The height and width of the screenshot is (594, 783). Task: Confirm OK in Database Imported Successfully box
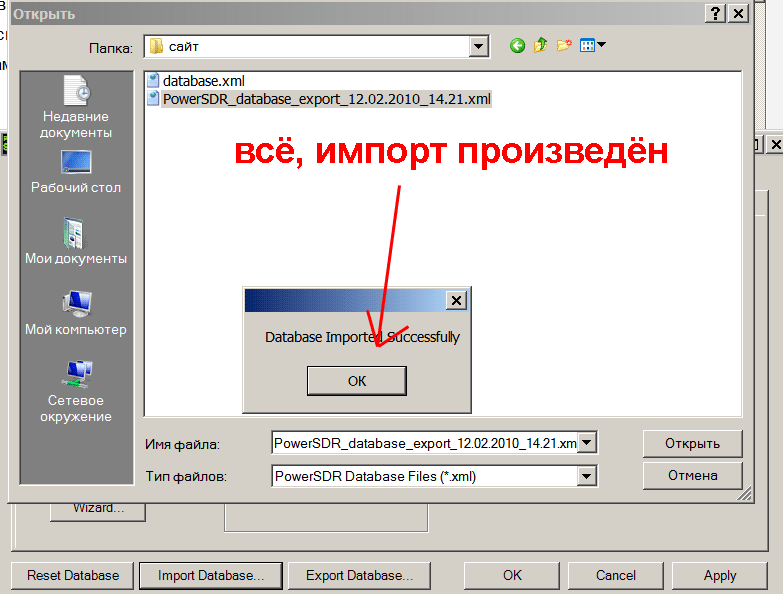point(357,381)
